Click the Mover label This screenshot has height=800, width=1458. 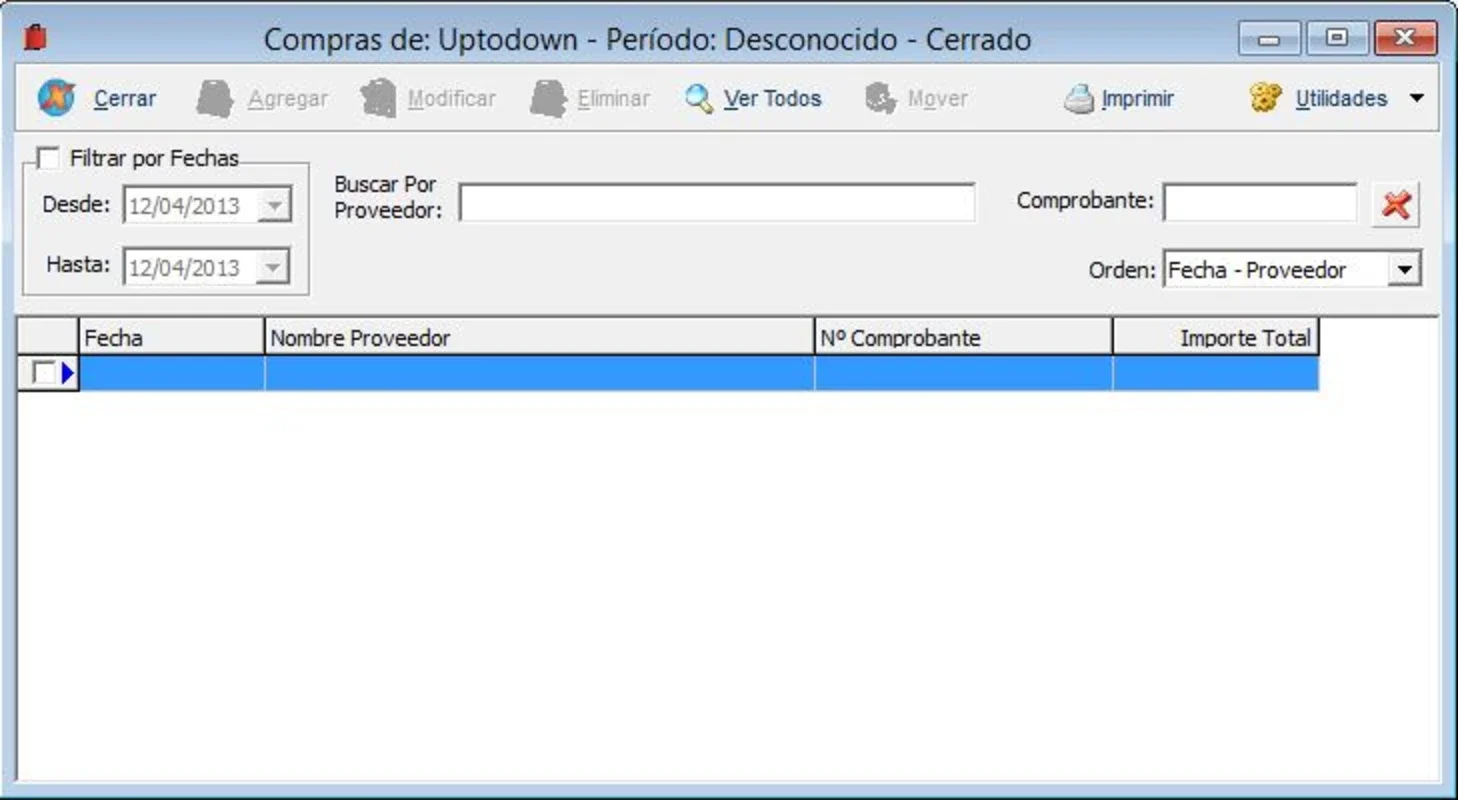tap(937, 99)
